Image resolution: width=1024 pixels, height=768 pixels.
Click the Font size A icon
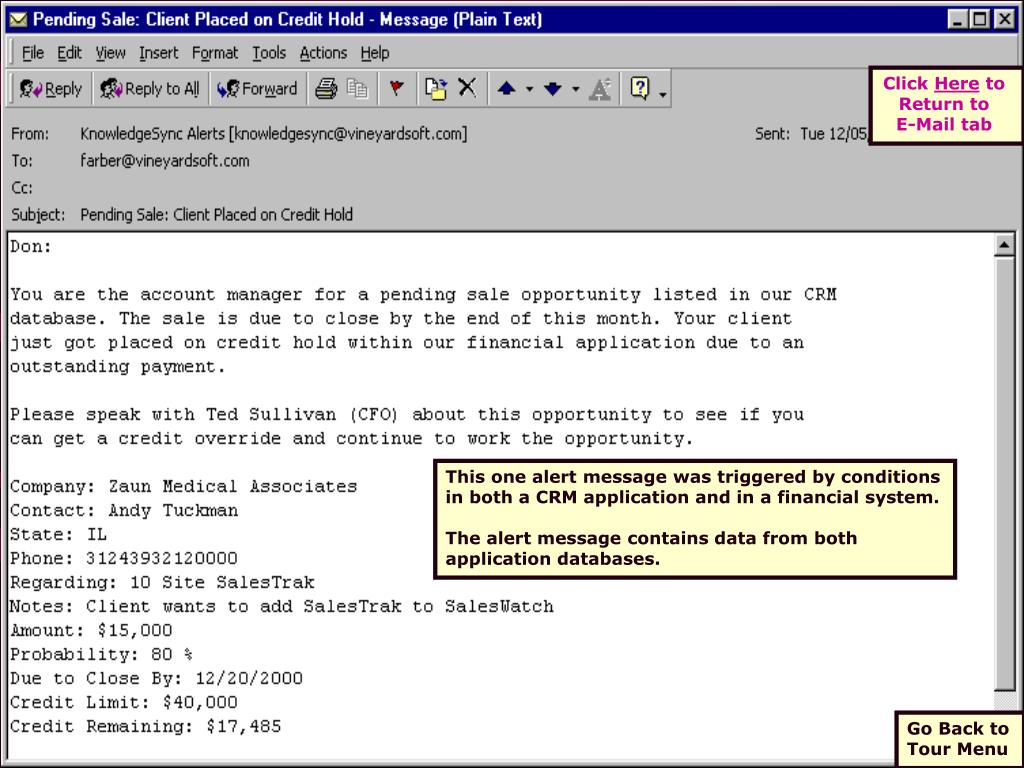pyautogui.click(x=600, y=89)
